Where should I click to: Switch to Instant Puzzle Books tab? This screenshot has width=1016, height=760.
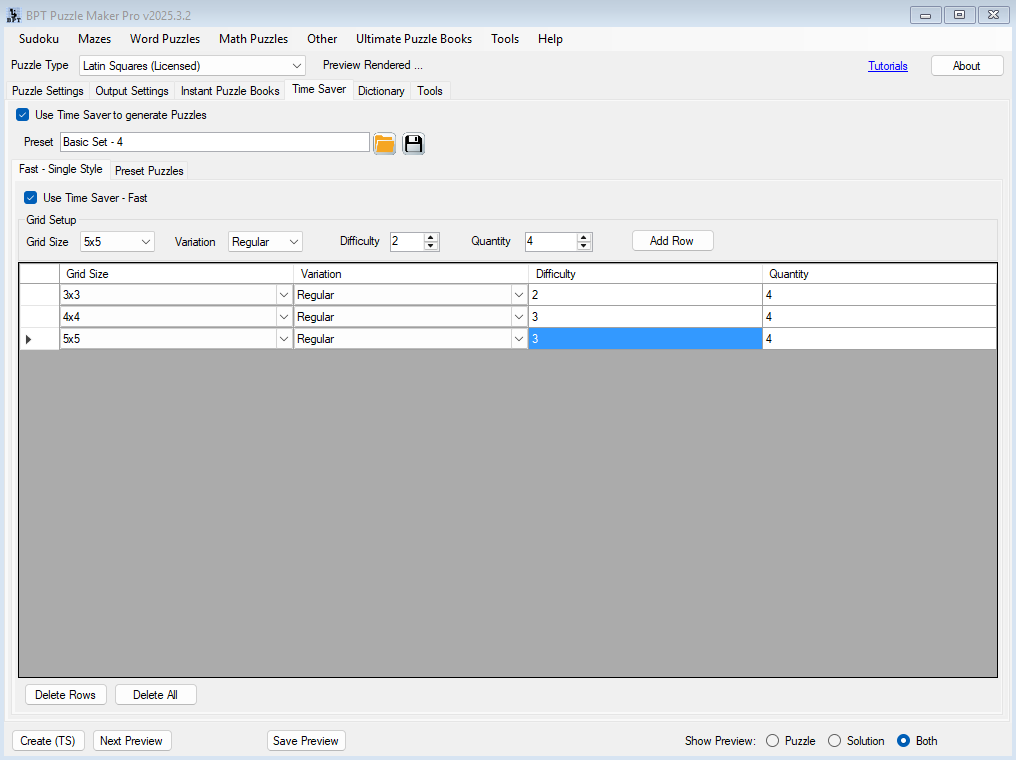[230, 91]
